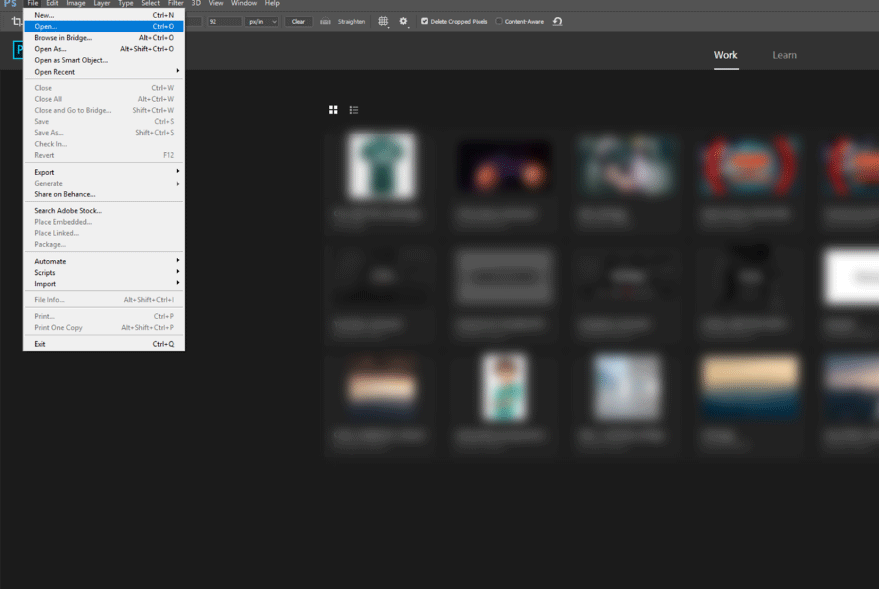Viewport: 879px width, 589px height.
Task: Click the blue Photoshop home icon
Action: coord(18,49)
